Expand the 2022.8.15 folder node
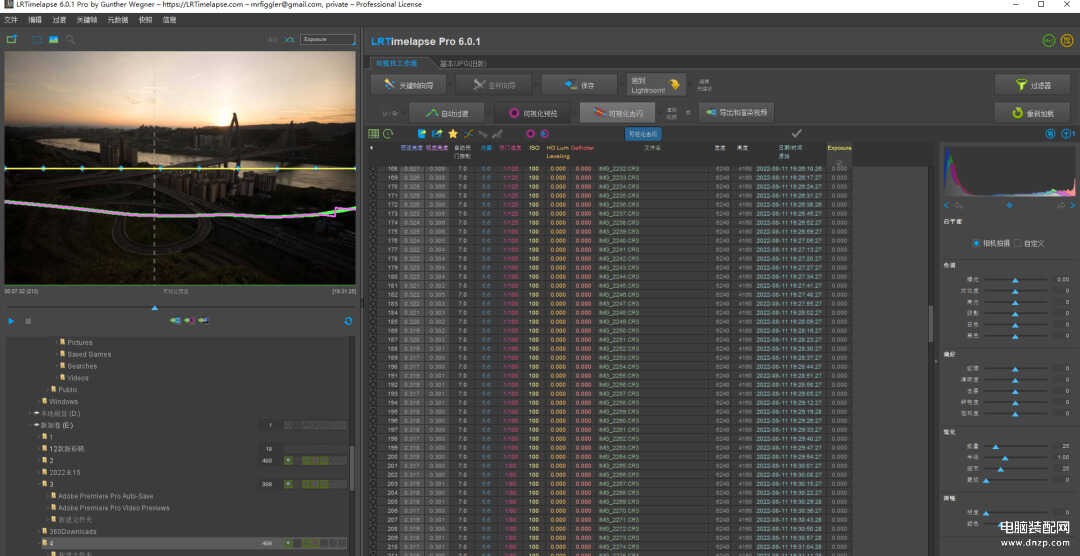This screenshot has height=556, width=1080. 37,472
